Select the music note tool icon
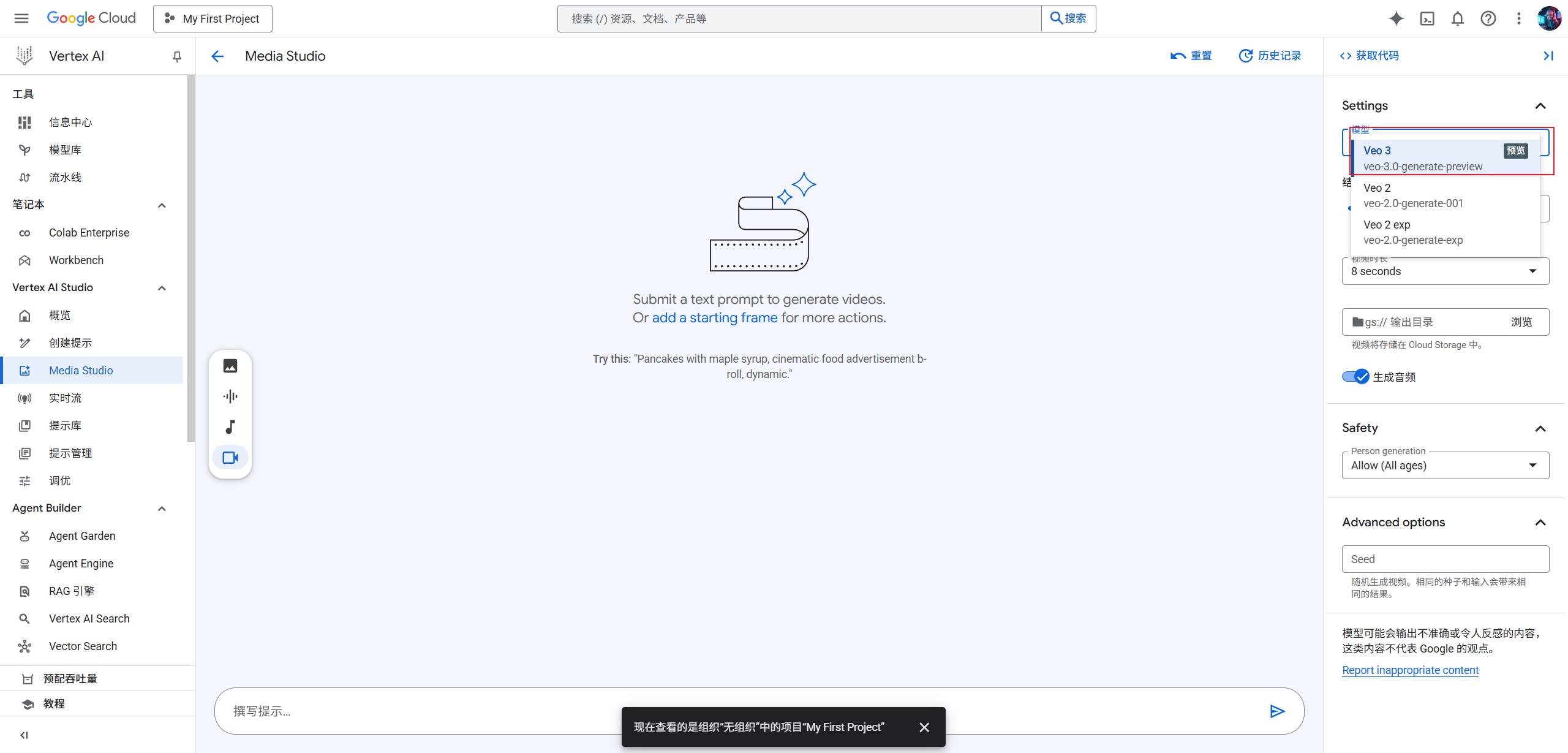1568x753 pixels. click(230, 427)
